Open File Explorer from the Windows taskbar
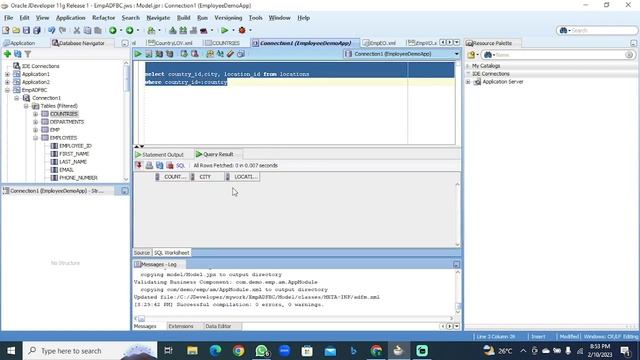 (x=192, y=351)
